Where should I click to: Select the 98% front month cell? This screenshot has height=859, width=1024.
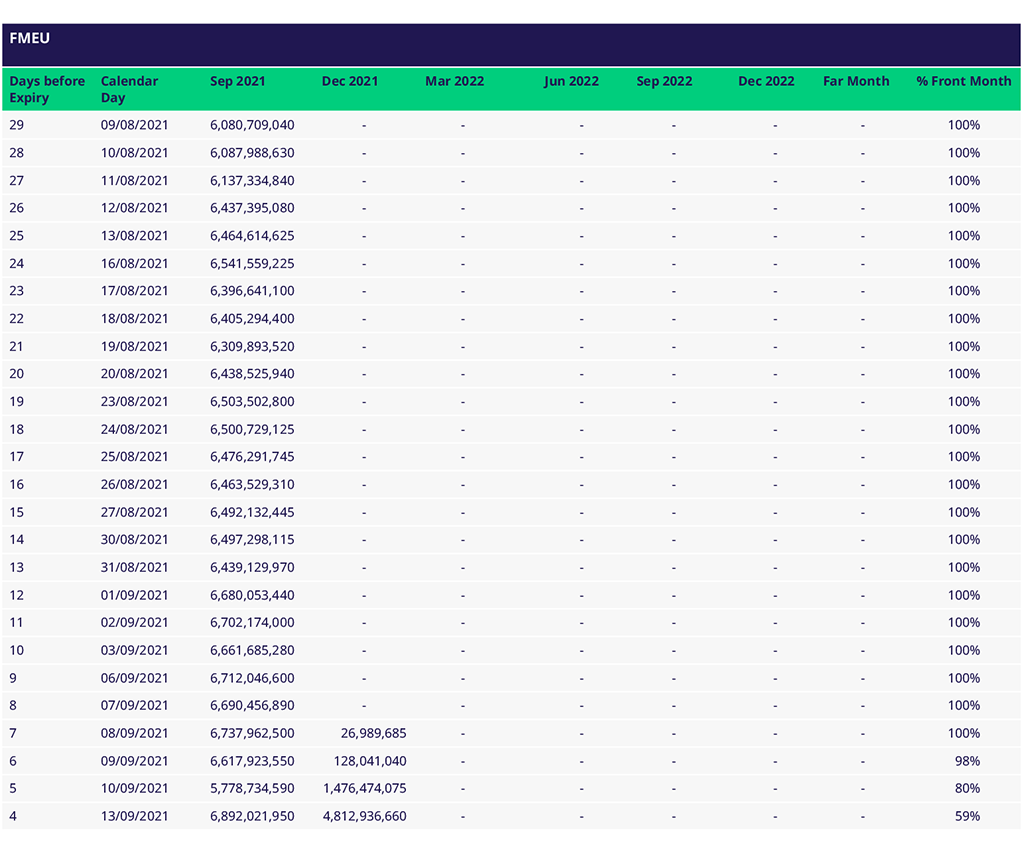pyautogui.click(x=967, y=761)
